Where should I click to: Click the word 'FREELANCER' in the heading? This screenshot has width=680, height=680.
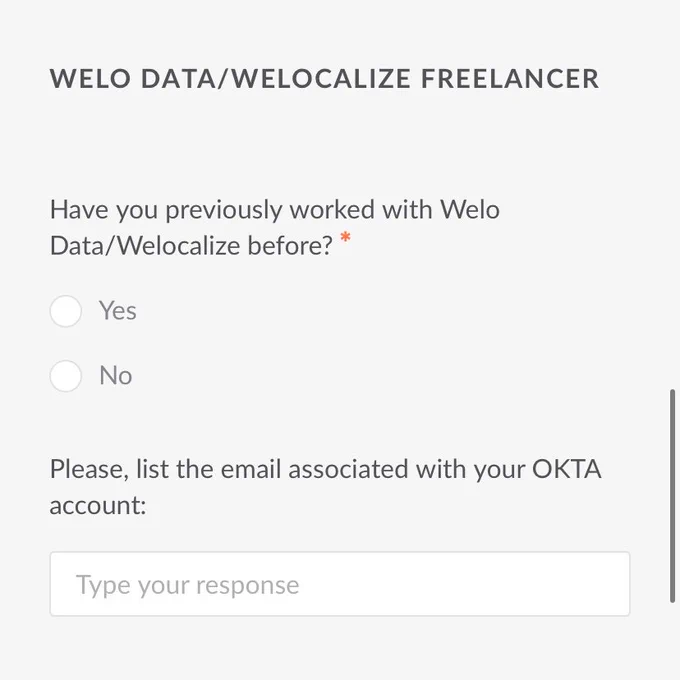pos(510,79)
